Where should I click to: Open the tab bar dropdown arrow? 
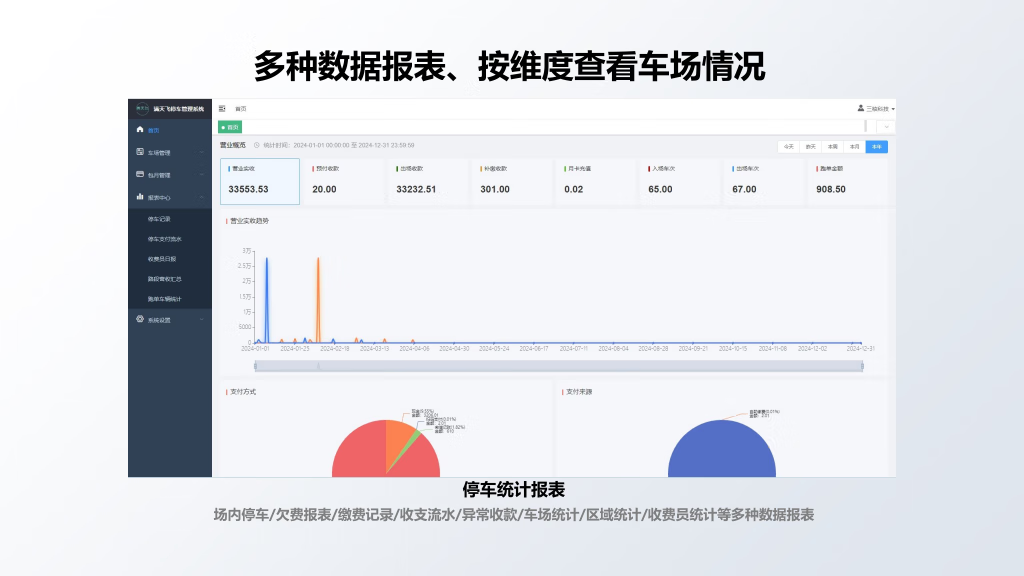click(886, 127)
